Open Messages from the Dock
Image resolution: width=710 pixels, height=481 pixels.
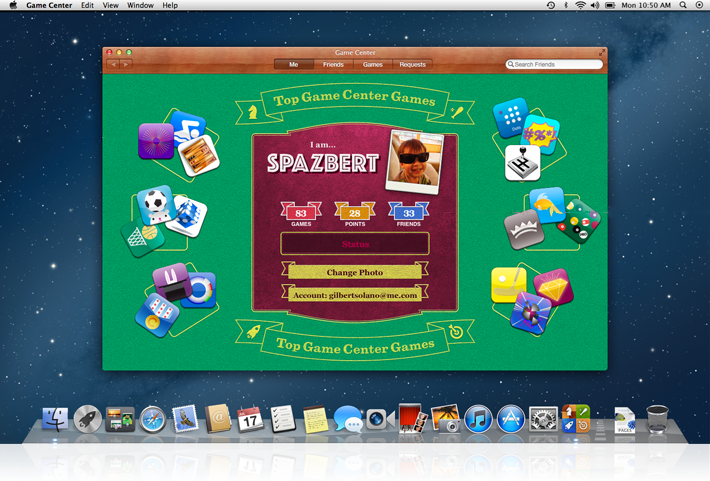348,418
